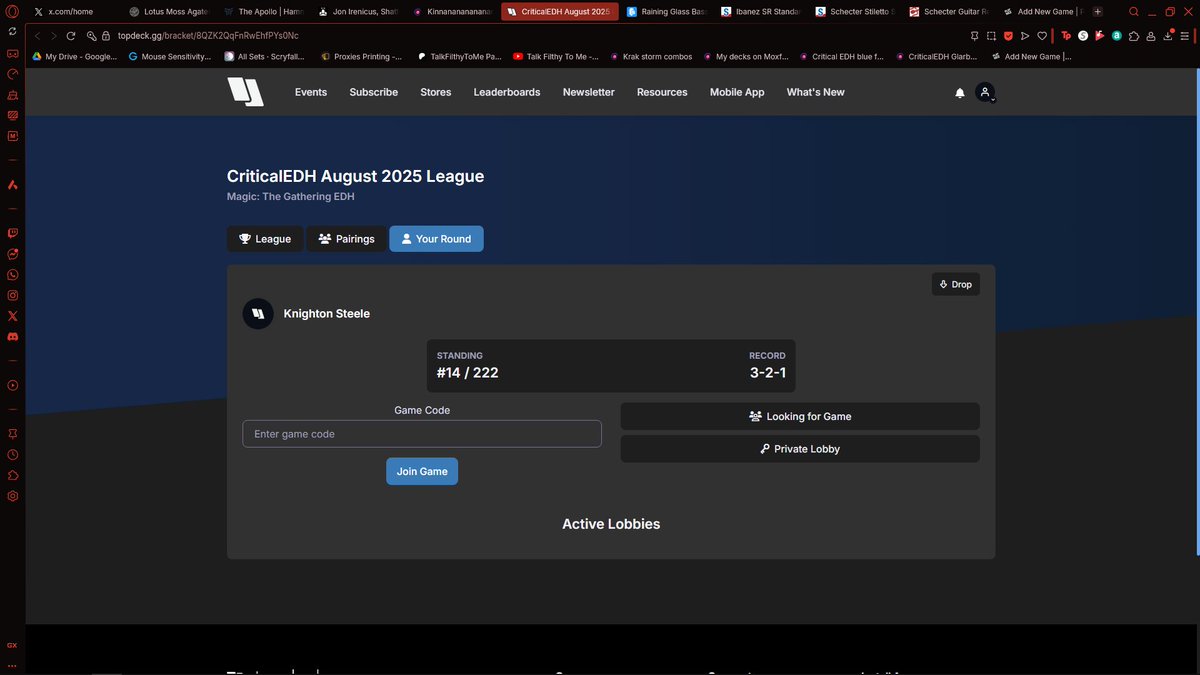Switch to the Ibanez SR Standard tab
The image size is (1200, 675).
tap(761, 12)
